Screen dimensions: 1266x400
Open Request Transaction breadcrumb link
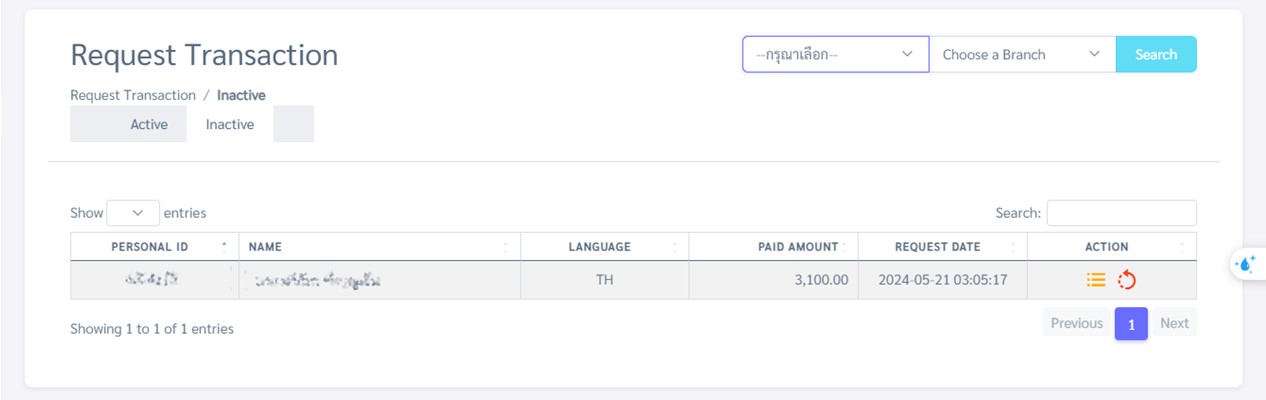click(x=133, y=95)
